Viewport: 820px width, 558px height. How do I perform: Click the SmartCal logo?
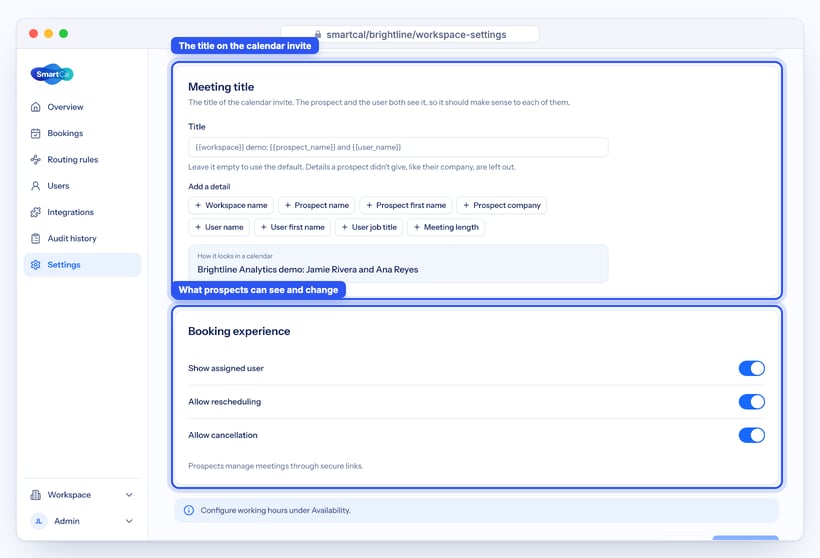tap(52, 74)
